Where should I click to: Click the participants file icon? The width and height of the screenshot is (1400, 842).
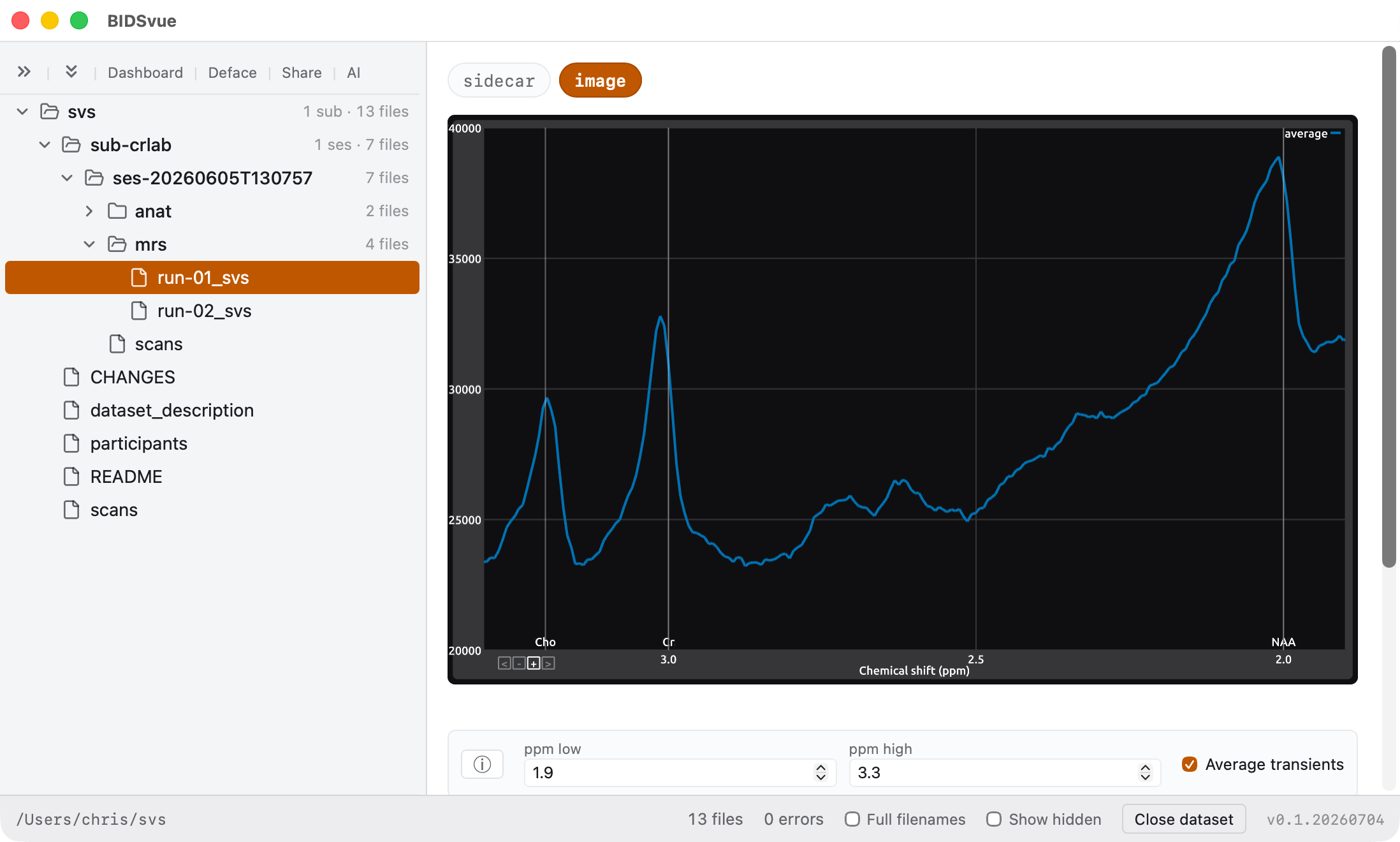[71, 443]
